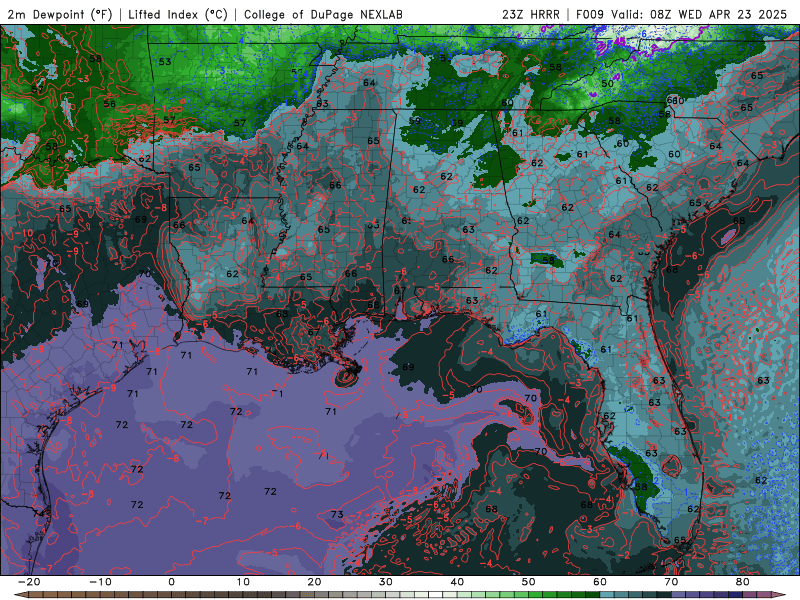This screenshot has width=800, height=600.
Task: Click the 20 tick label on the color scale
Action: pos(314,582)
